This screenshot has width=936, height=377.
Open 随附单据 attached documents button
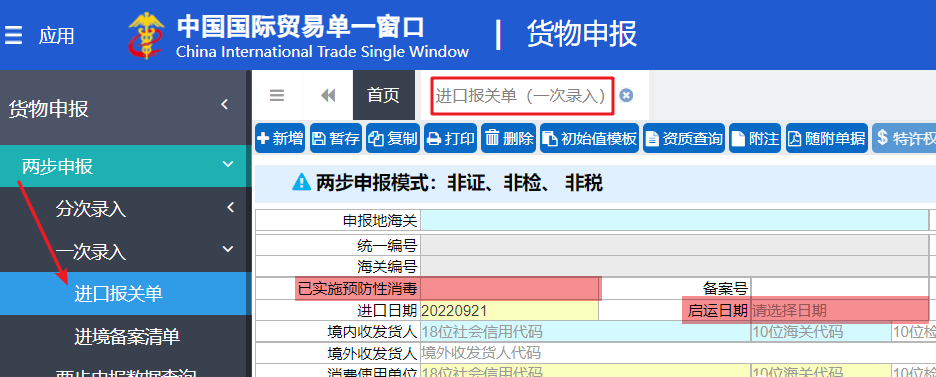827,138
